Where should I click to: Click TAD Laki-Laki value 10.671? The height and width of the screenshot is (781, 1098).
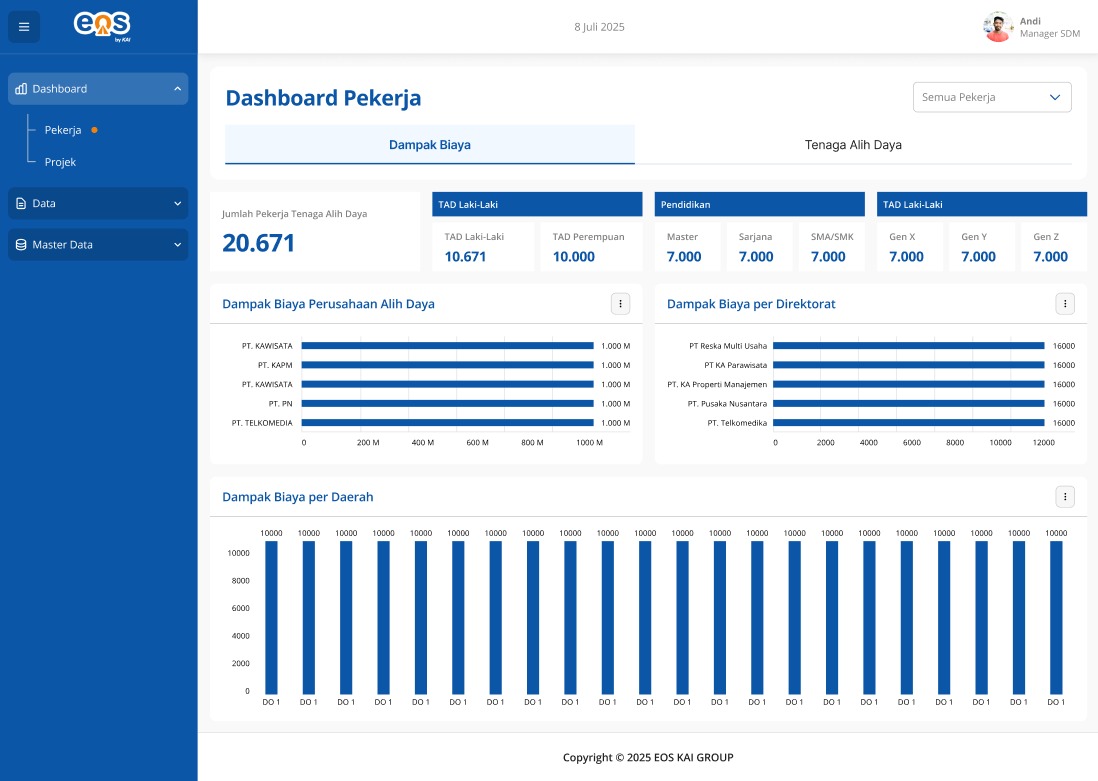(465, 257)
